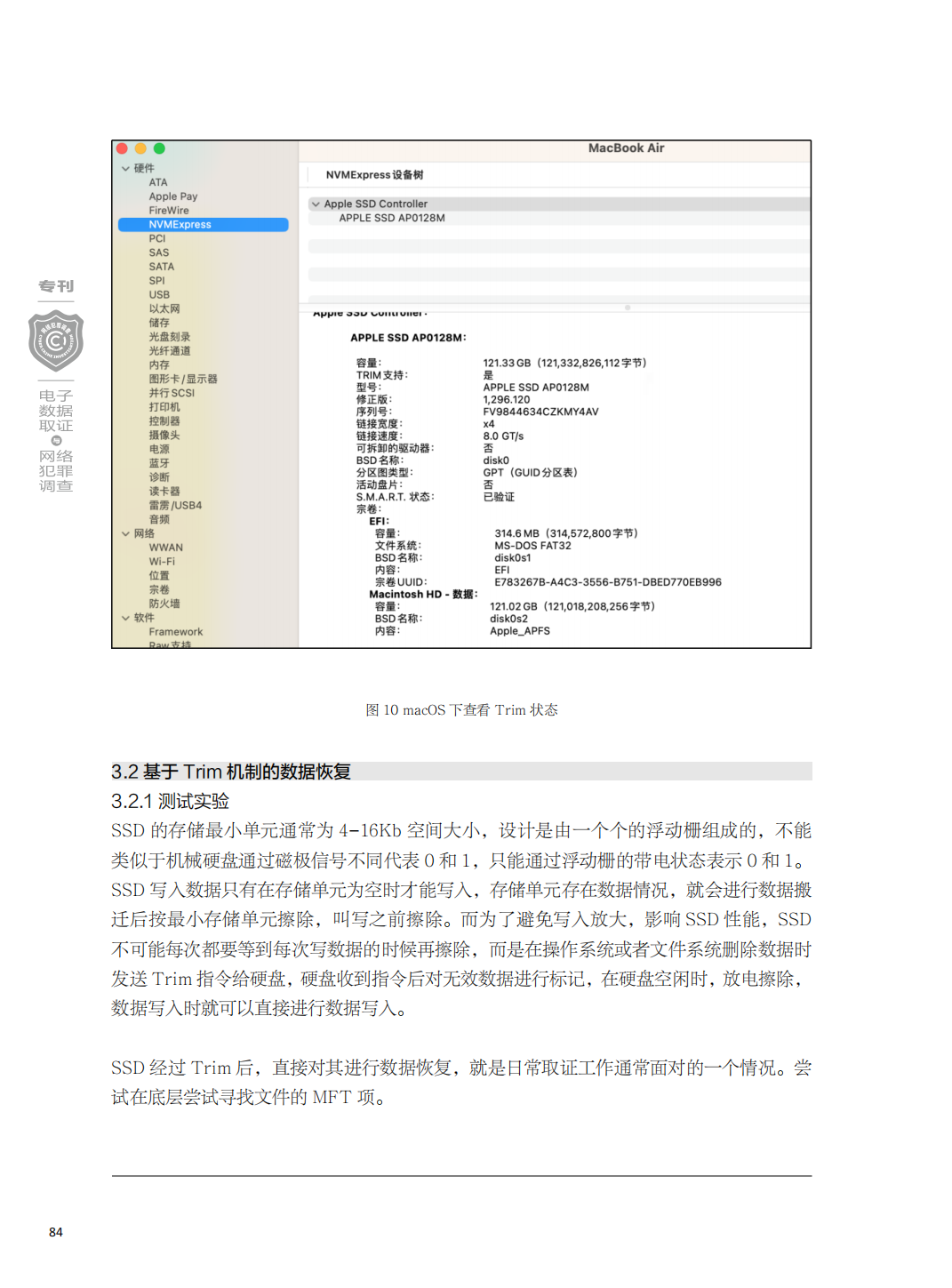The height and width of the screenshot is (1288, 952).
Task: Open the 控制器 entry
Action: [164, 421]
